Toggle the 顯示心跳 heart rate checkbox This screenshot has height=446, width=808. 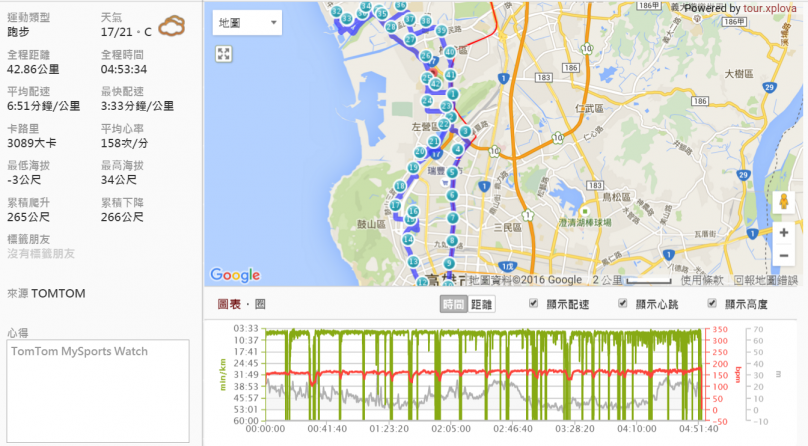coord(624,303)
